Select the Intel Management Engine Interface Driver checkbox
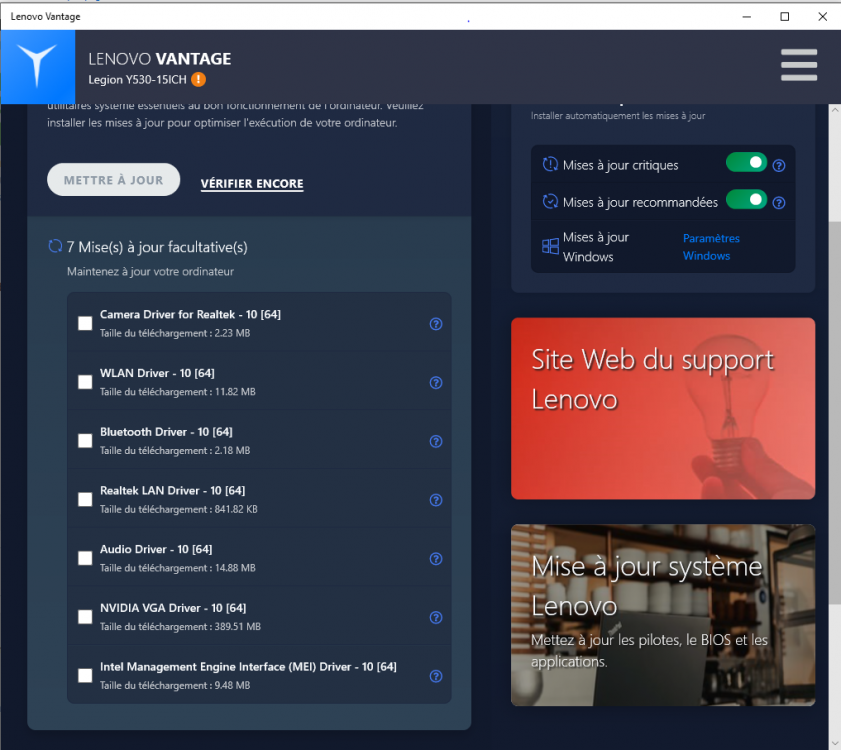Screen dimensions: 841x750 click(85, 676)
